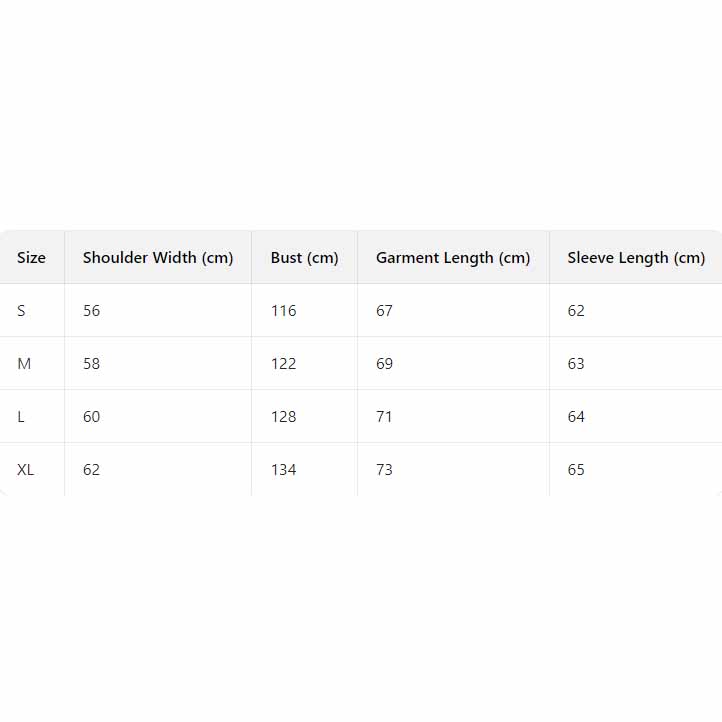The width and height of the screenshot is (722, 722).
Task: Click shoulder width value 56
Action: [x=92, y=311]
